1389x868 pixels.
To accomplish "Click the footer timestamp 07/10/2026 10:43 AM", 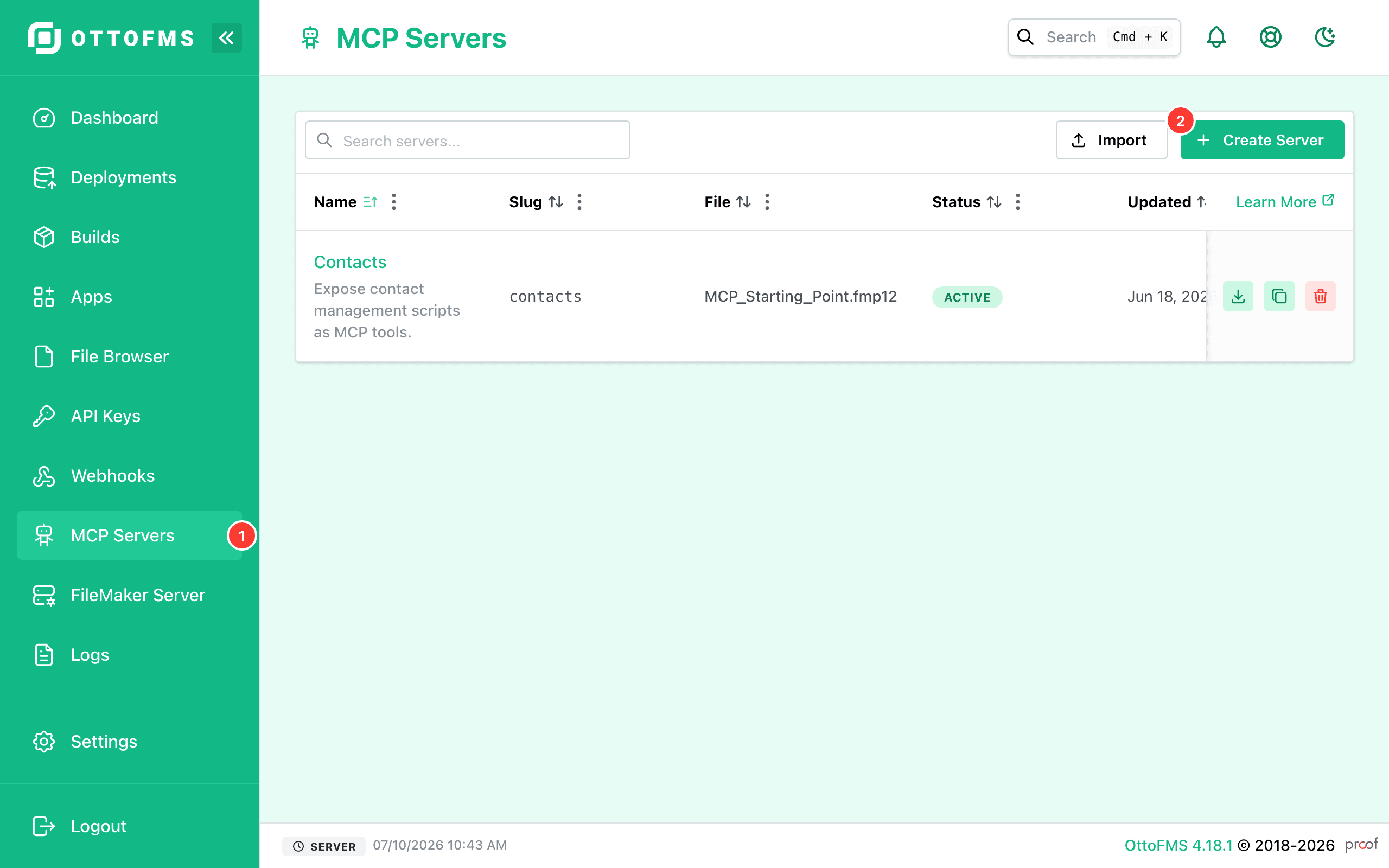I will point(439,845).
